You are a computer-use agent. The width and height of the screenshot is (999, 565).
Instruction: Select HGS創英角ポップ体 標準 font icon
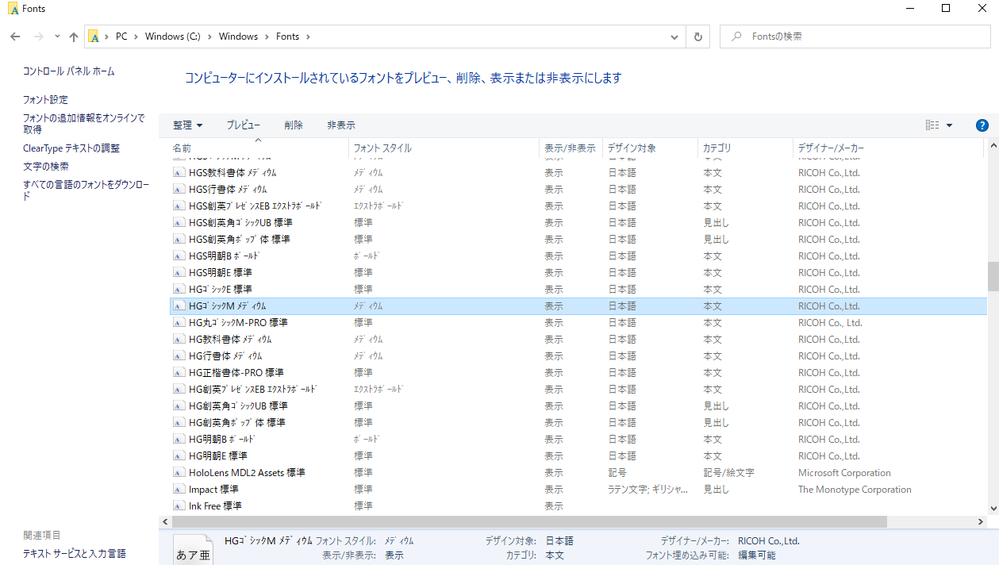coord(179,240)
